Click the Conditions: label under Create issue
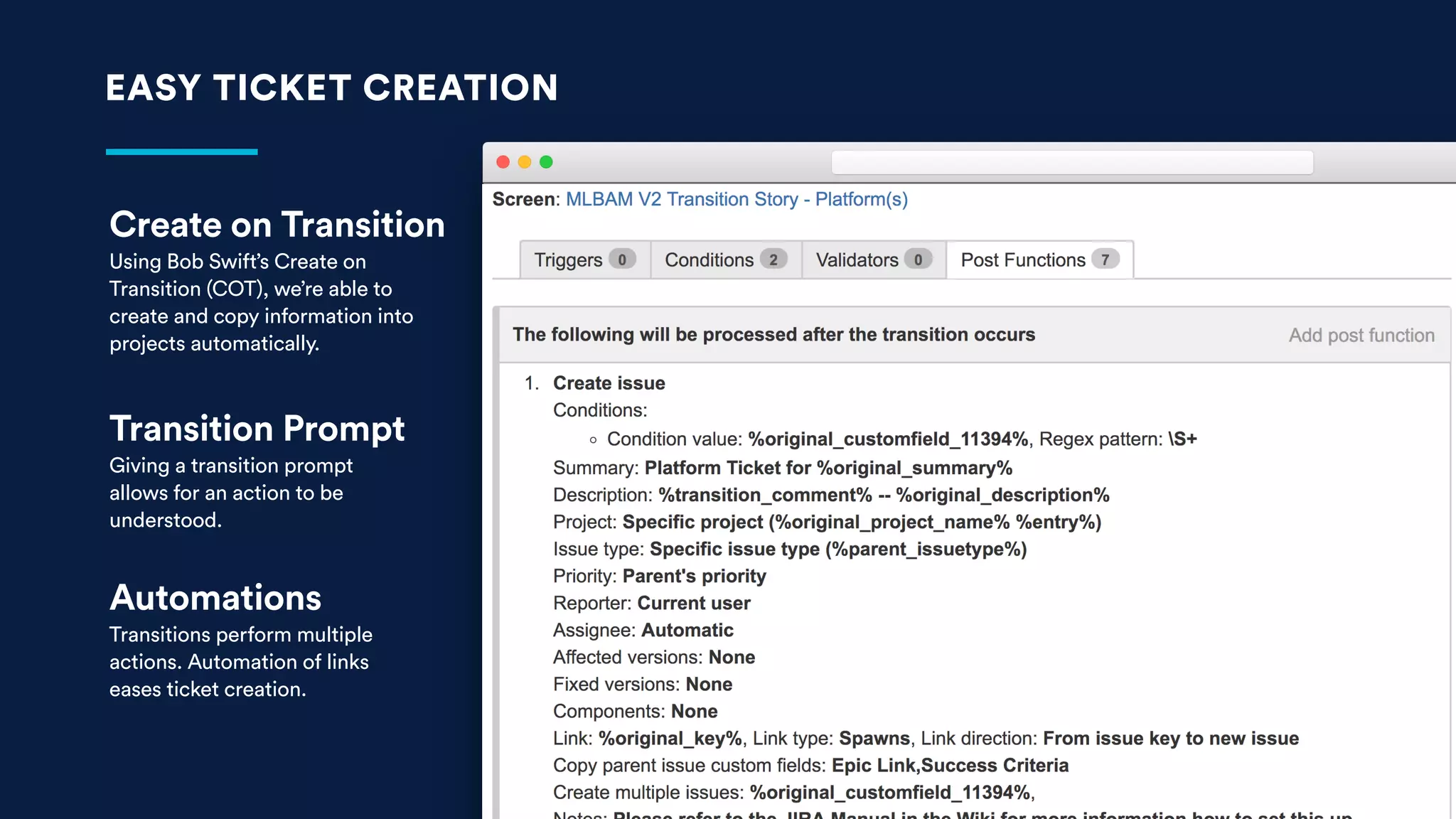The height and width of the screenshot is (819, 1456). pyautogui.click(x=600, y=410)
